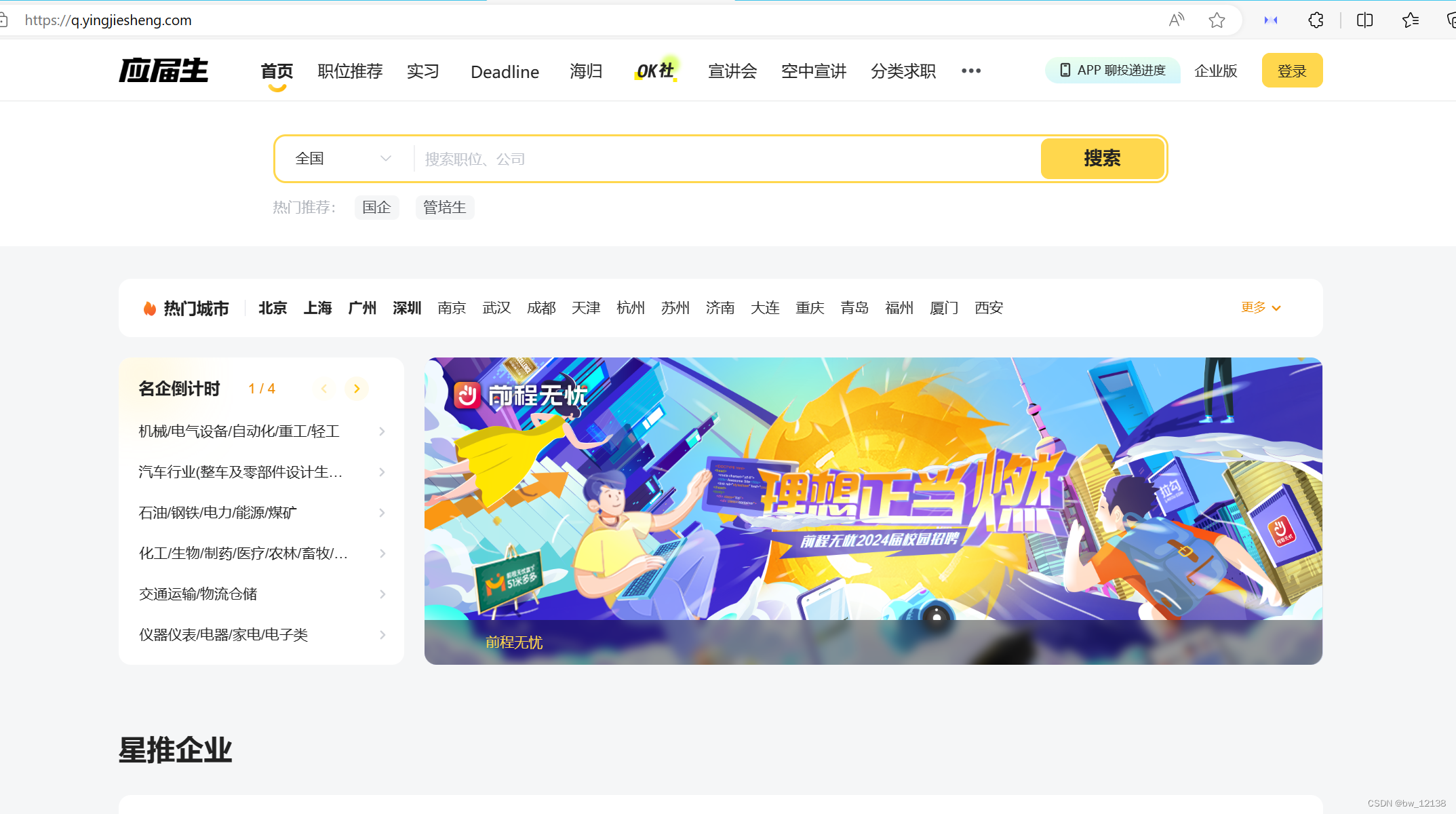
Task: Click the search job and company field
Action: coord(726,159)
